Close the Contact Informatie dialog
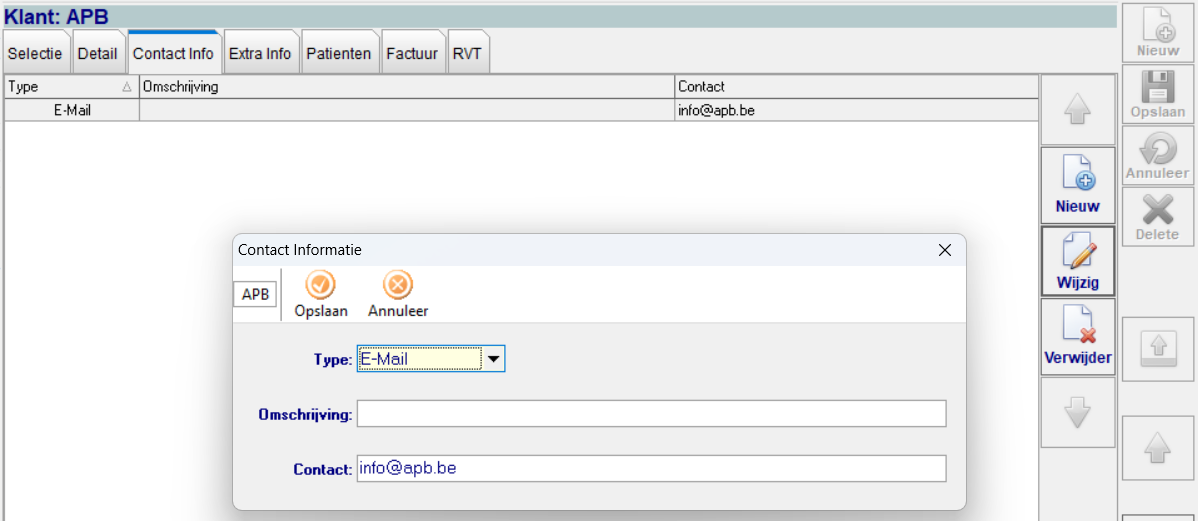This screenshot has height=521, width=1198. (x=945, y=250)
